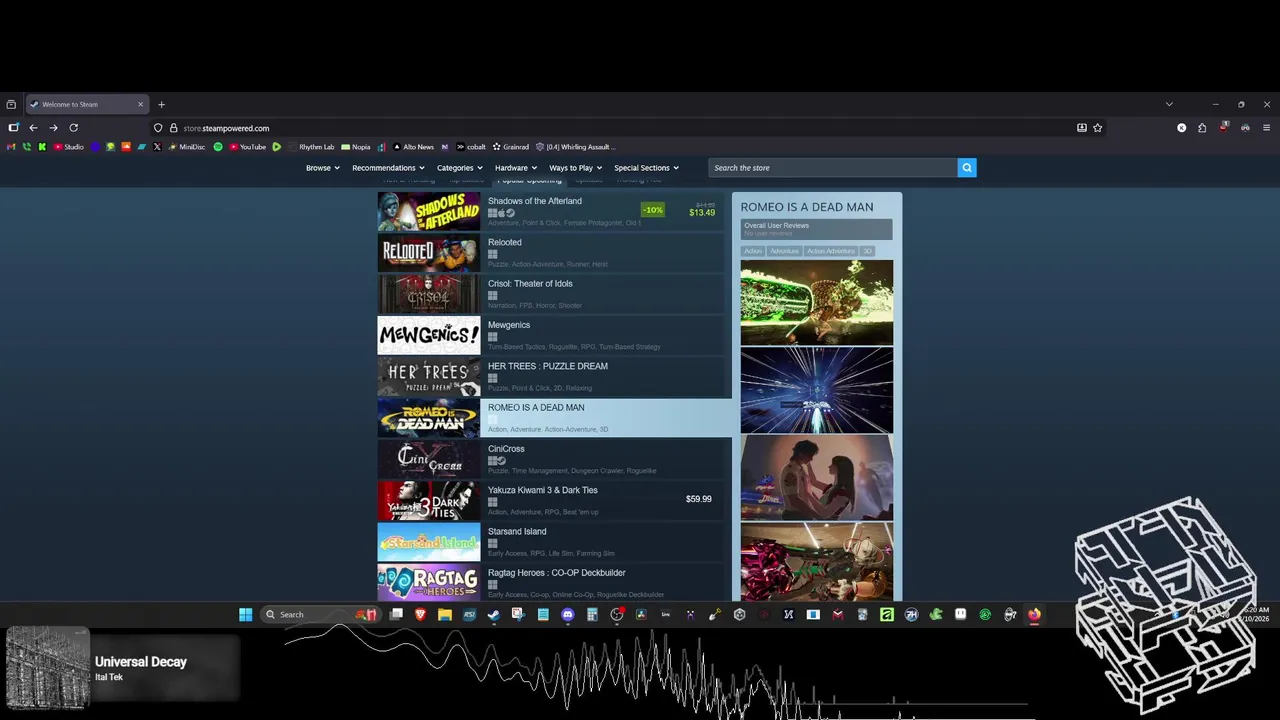The height and width of the screenshot is (720, 1280).
Task: Click the Universal Decay album art
Action: pyautogui.click(x=48, y=668)
